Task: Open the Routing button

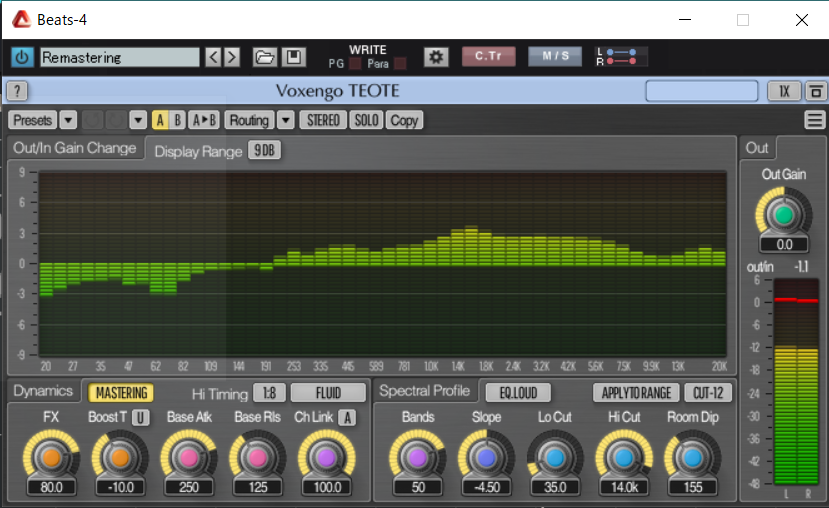Action: coord(249,121)
